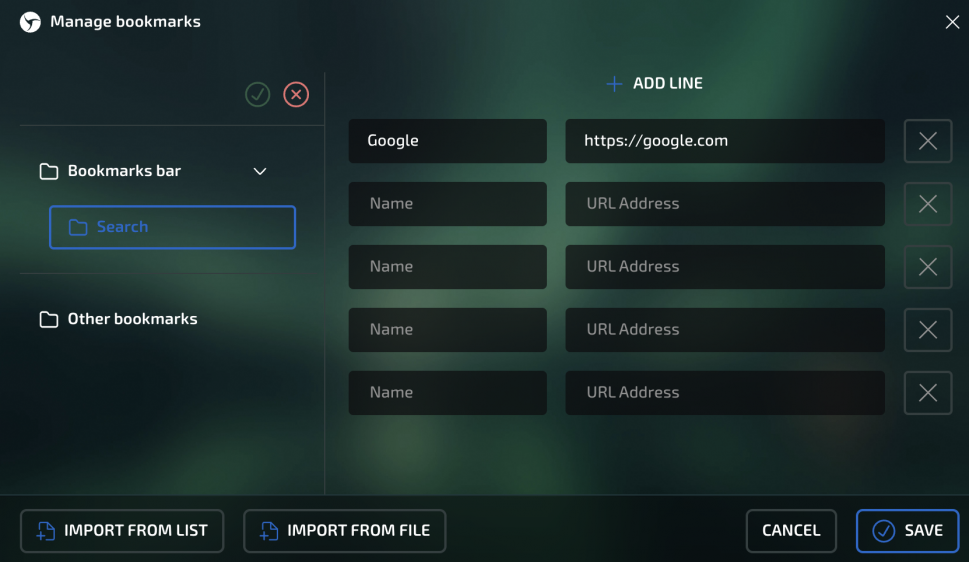Focus the https://google.com URL field
Screen dimensions: 969x562
click(725, 141)
